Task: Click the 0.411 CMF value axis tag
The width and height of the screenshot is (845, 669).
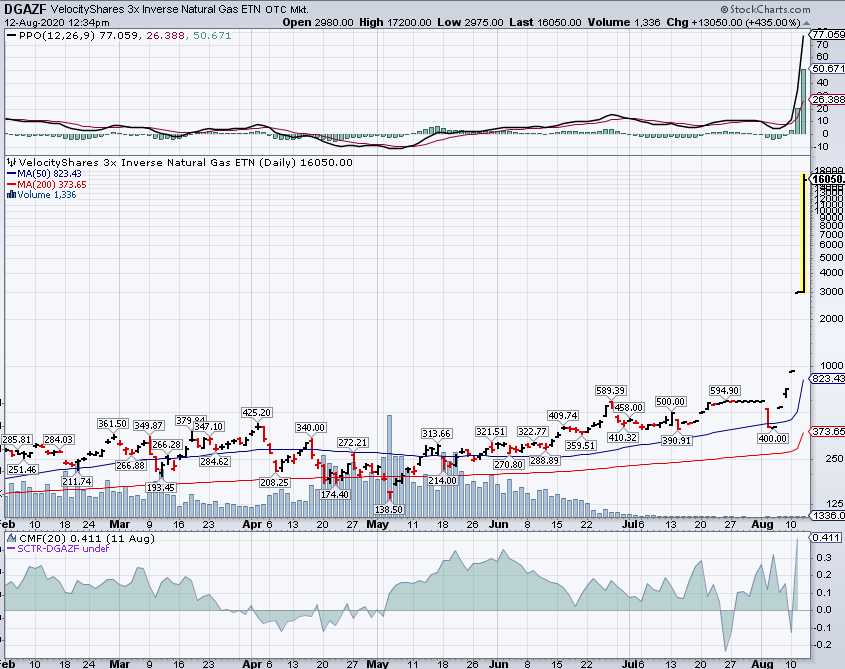Action: coord(829,537)
